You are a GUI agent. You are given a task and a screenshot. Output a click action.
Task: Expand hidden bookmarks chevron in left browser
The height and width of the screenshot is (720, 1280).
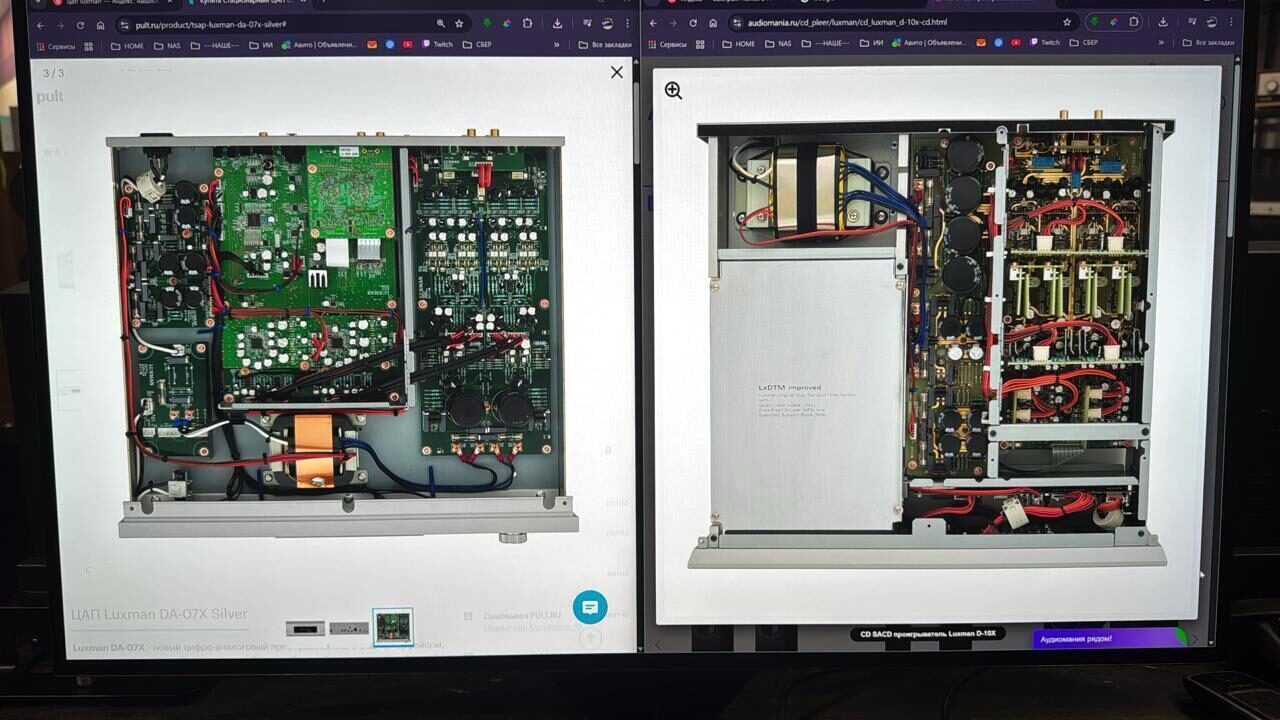(x=556, y=45)
